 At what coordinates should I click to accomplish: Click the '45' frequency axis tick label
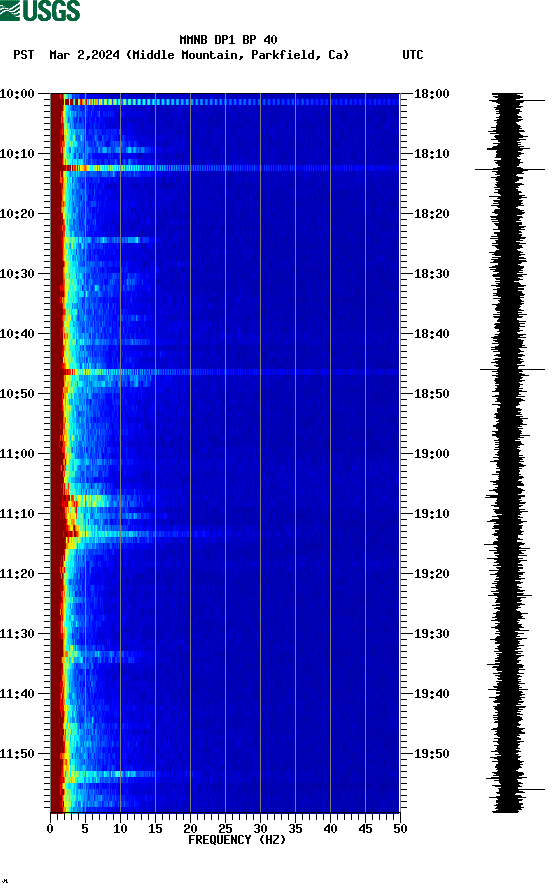click(x=365, y=829)
